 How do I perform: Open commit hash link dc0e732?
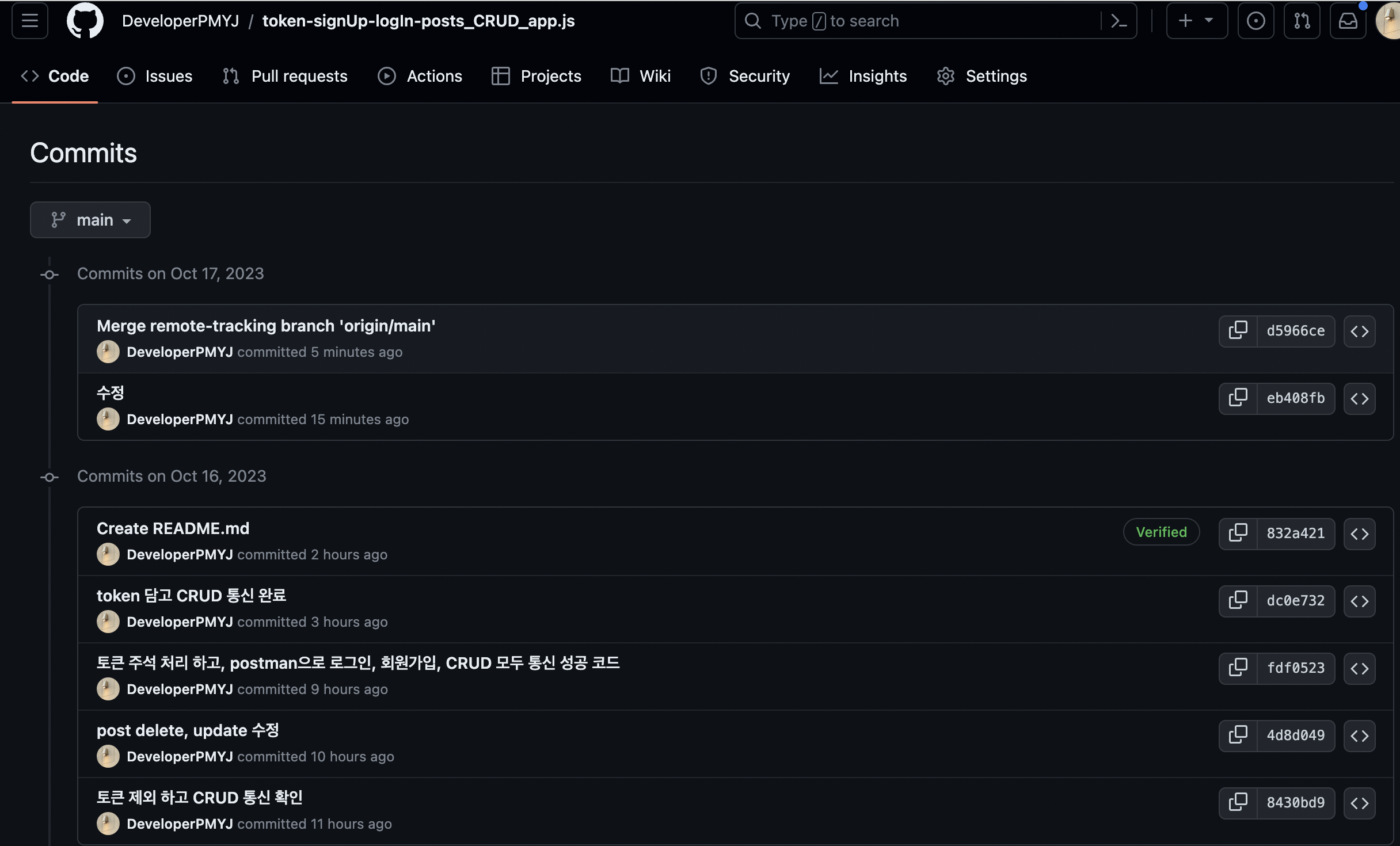(1295, 601)
